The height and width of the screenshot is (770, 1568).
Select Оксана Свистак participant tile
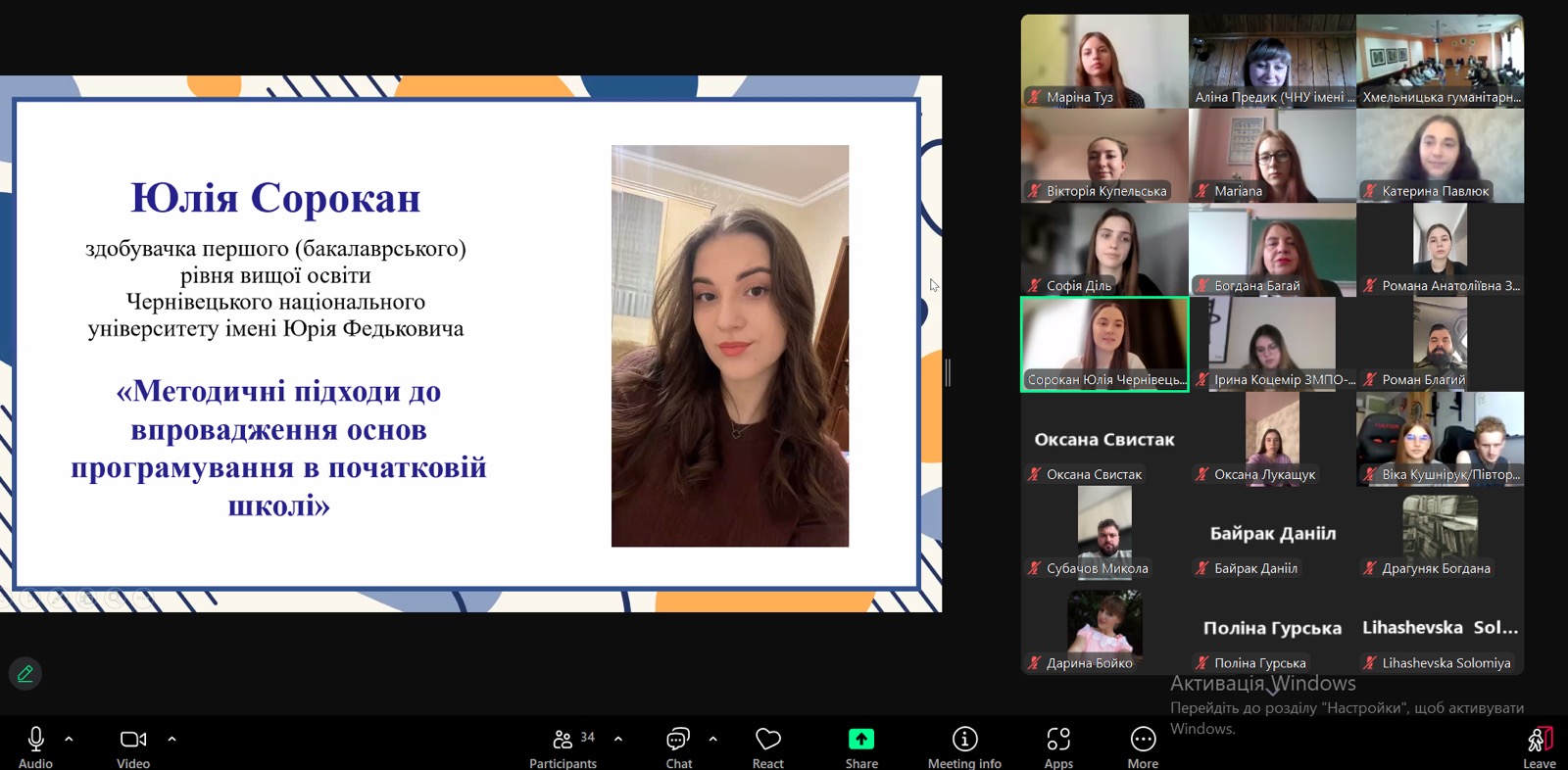pos(1104,439)
